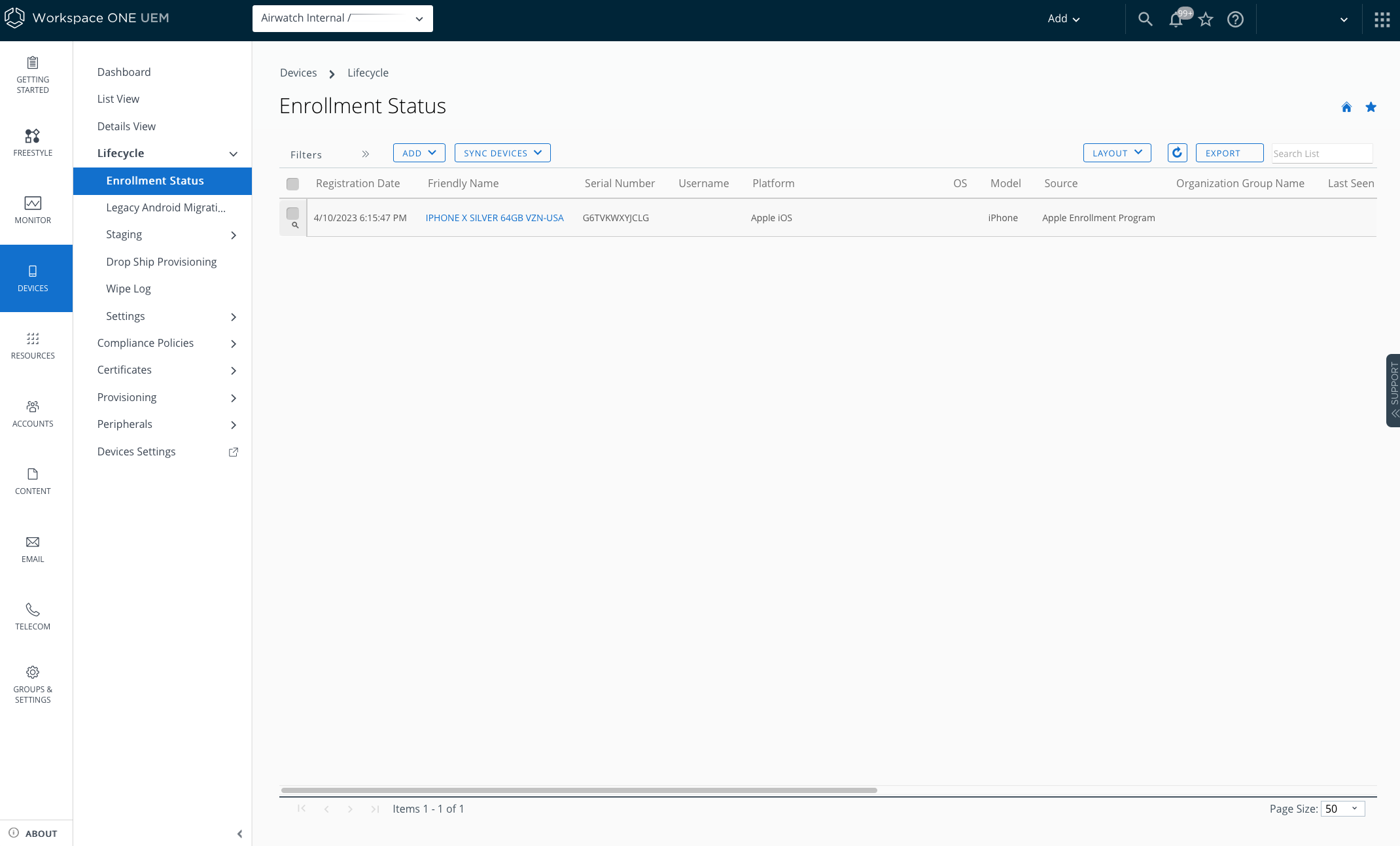Open the List View menu item
Viewport: 1400px width, 846px height.
118,99
